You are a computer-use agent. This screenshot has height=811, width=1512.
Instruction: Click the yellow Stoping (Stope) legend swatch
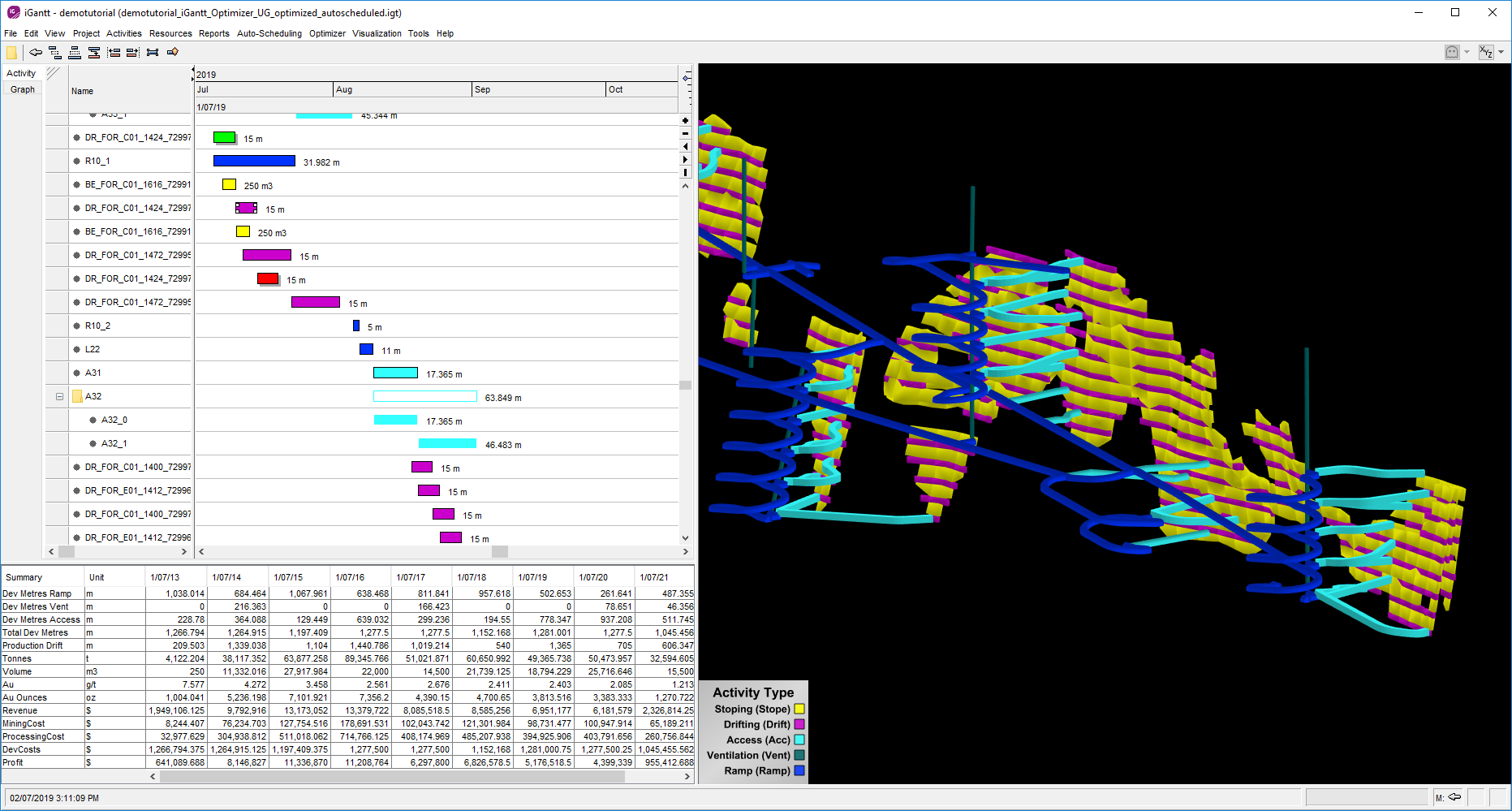[799, 709]
